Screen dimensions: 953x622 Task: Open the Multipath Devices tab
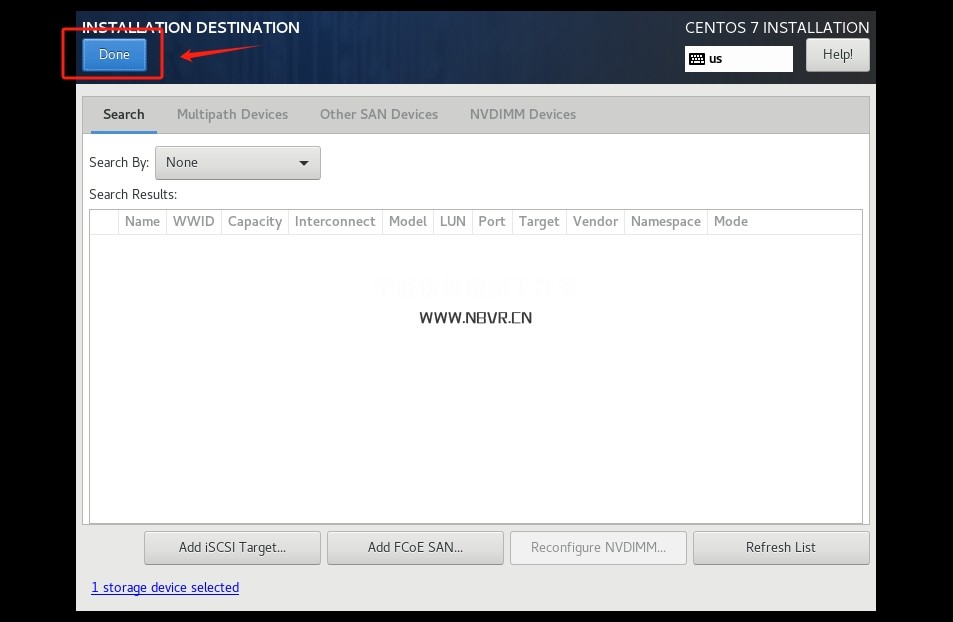[x=232, y=114]
